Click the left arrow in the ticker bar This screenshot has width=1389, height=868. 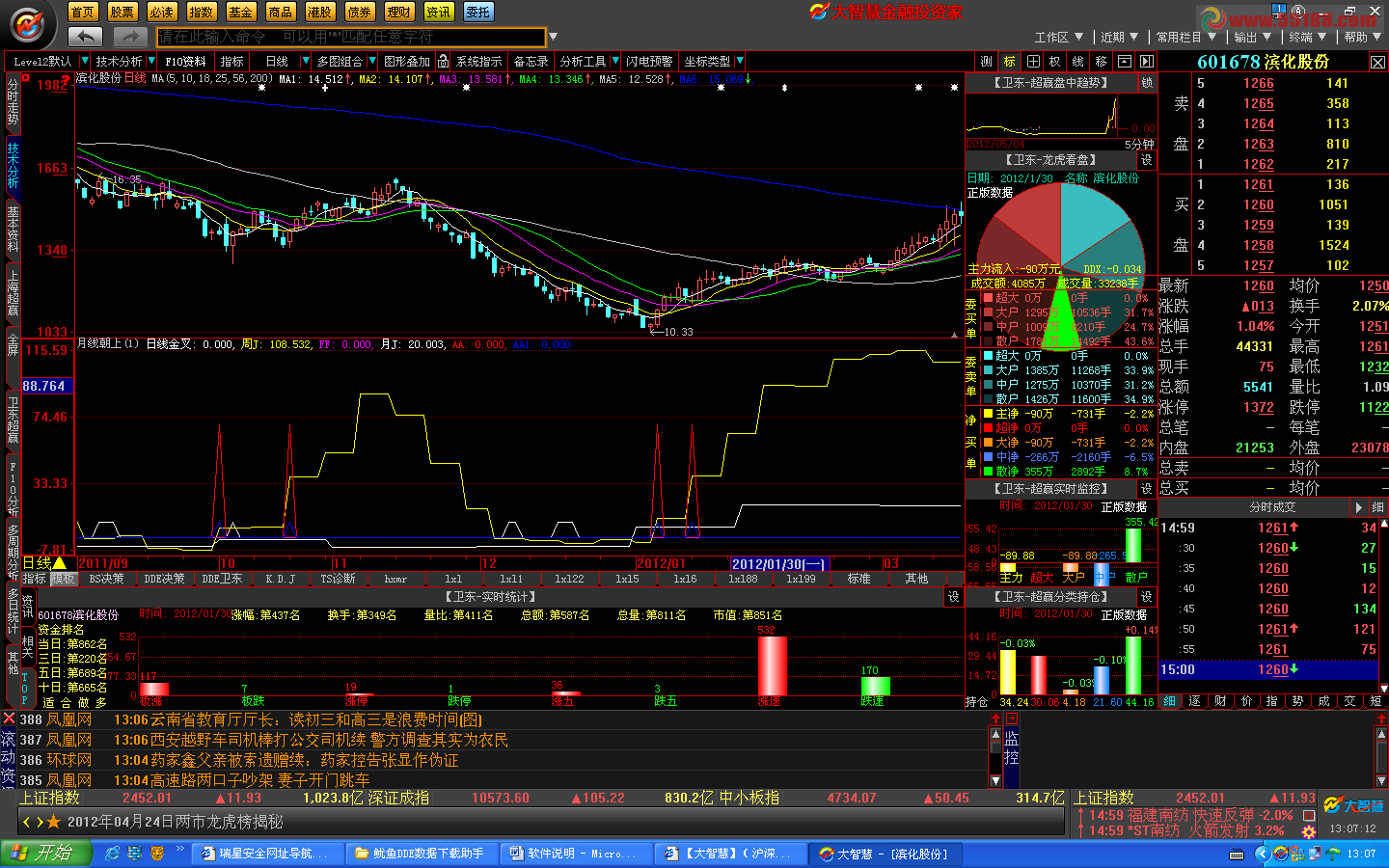(x=27, y=822)
